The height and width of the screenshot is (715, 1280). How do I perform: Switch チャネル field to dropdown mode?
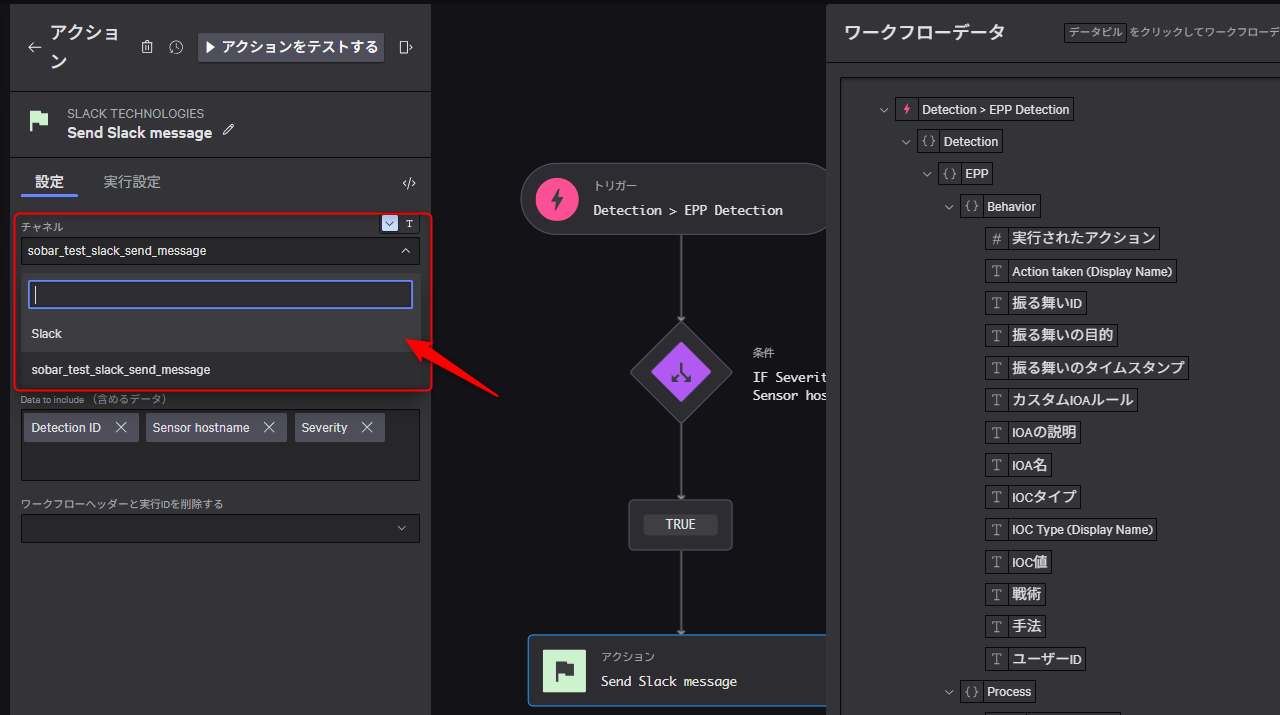pyautogui.click(x=390, y=224)
